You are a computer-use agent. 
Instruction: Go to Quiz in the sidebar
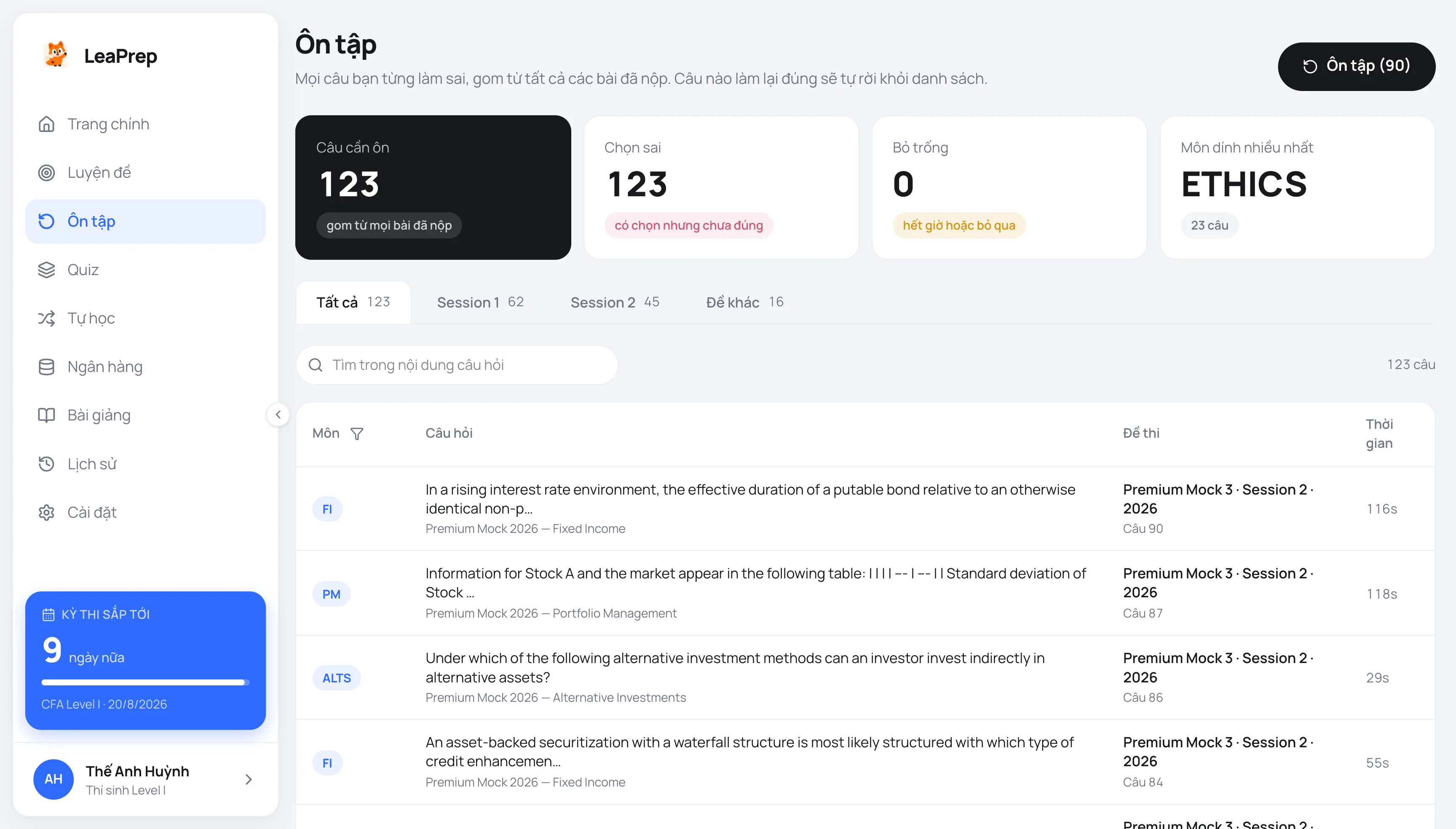click(x=145, y=270)
